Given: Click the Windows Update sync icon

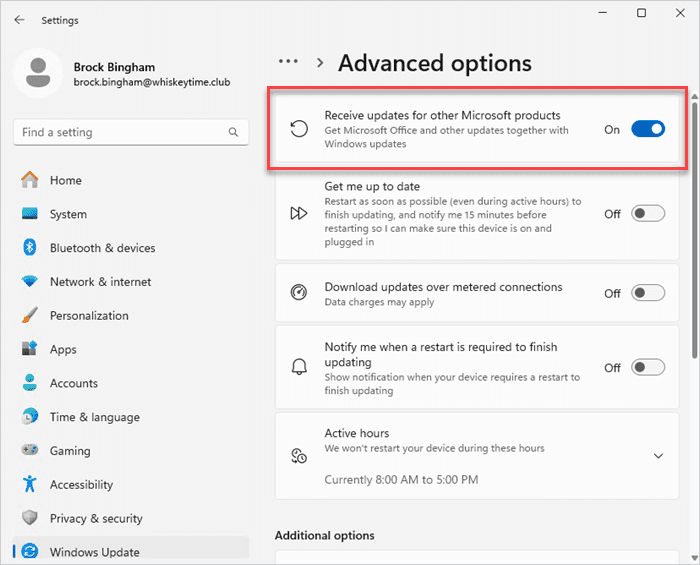Looking at the screenshot, I should tap(29, 551).
